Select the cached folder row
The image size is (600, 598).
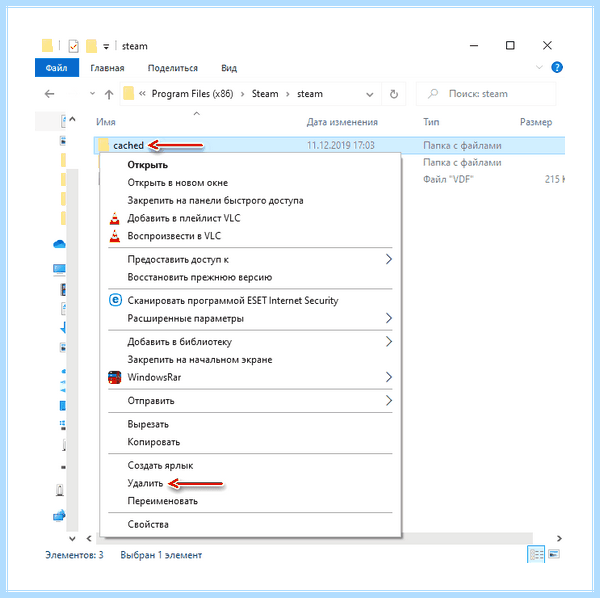(329, 145)
